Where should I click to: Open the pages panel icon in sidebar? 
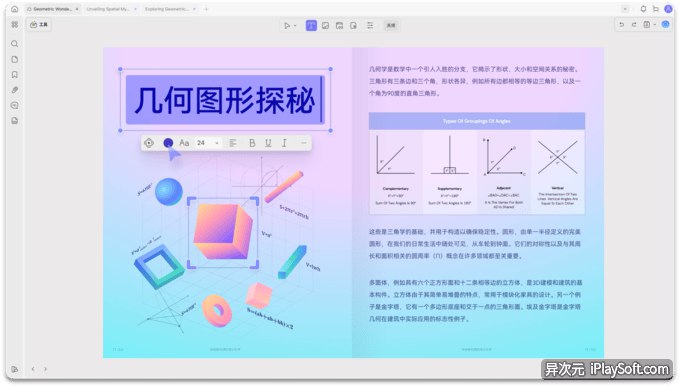(14, 59)
